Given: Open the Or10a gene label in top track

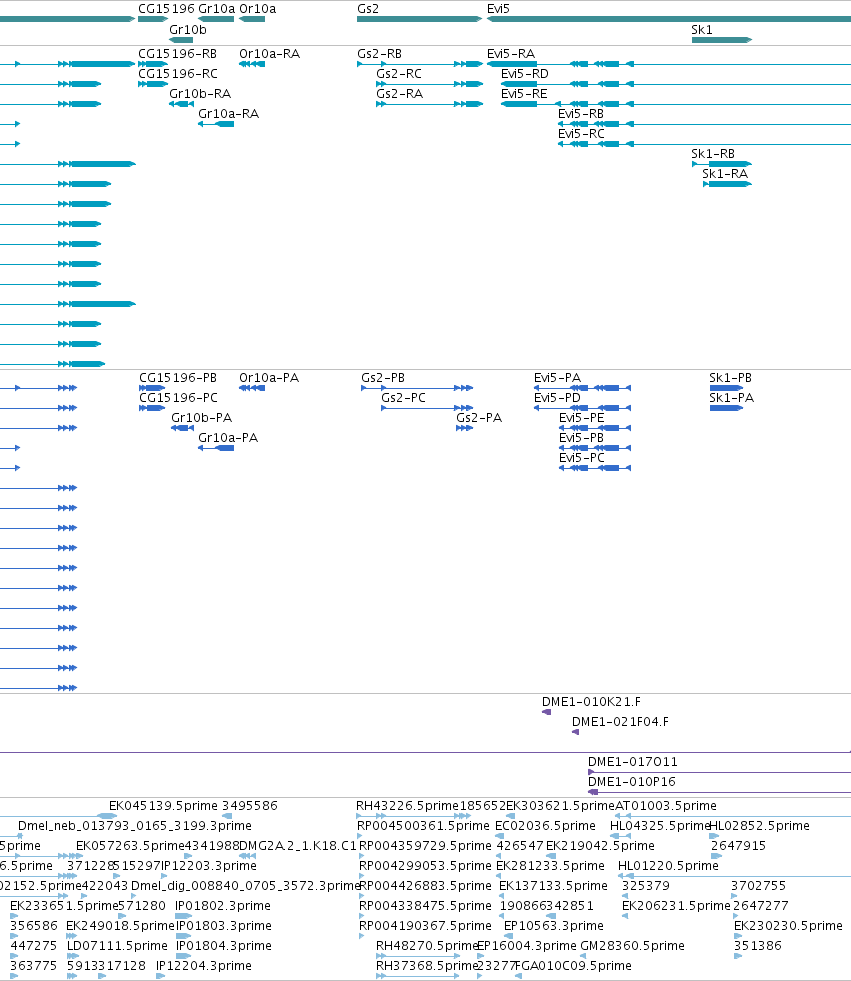Looking at the screenshot, I should coord(258,9).
